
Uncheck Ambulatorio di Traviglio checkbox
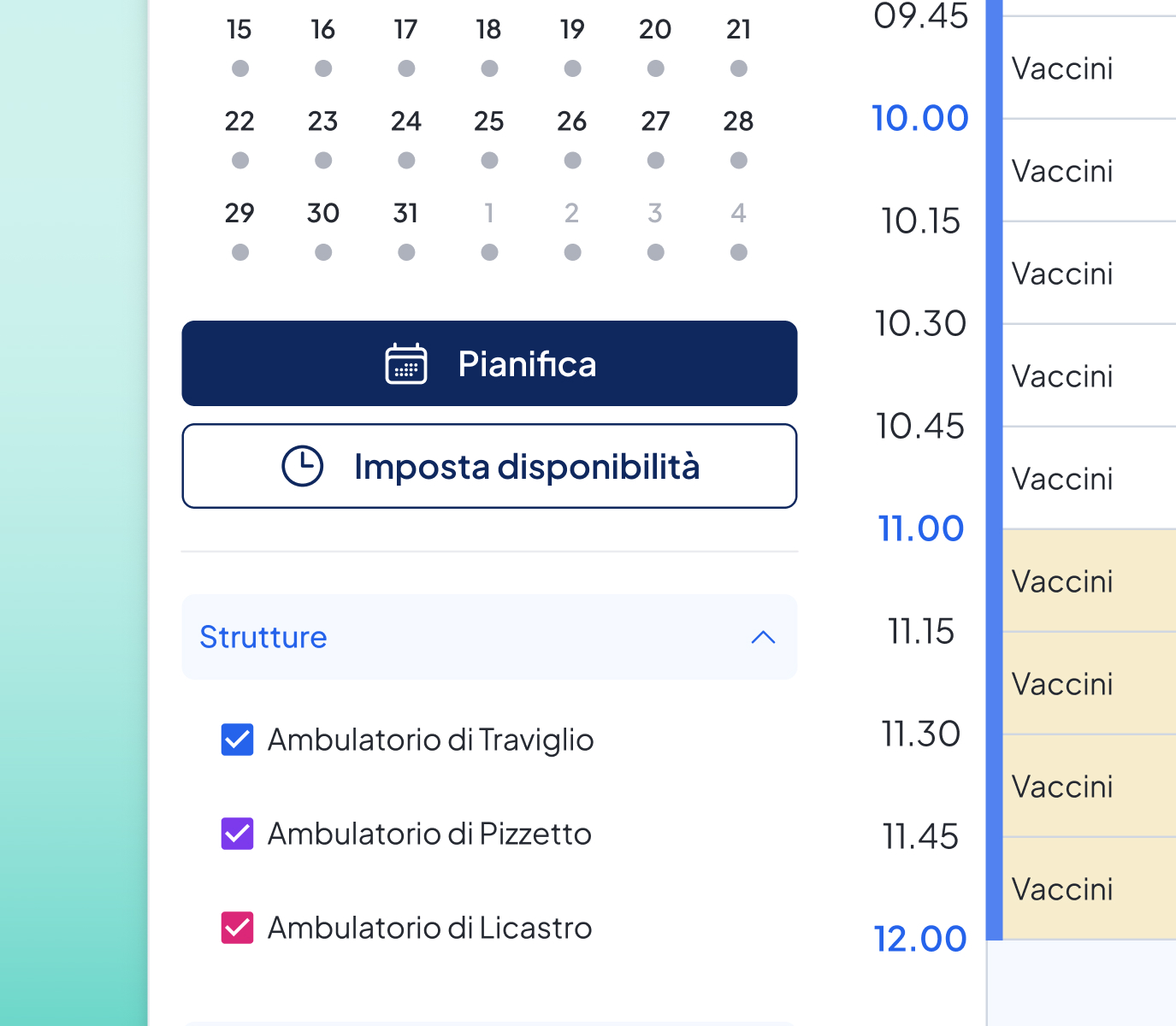pos(237,740)
